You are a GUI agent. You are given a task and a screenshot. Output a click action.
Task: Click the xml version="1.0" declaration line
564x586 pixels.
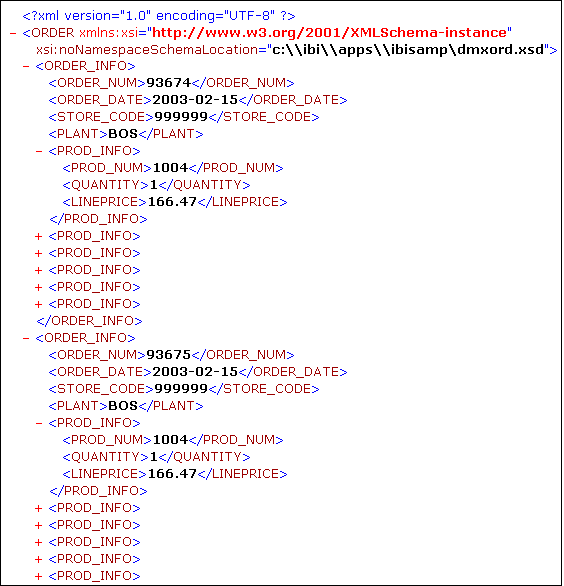[159, 16]
